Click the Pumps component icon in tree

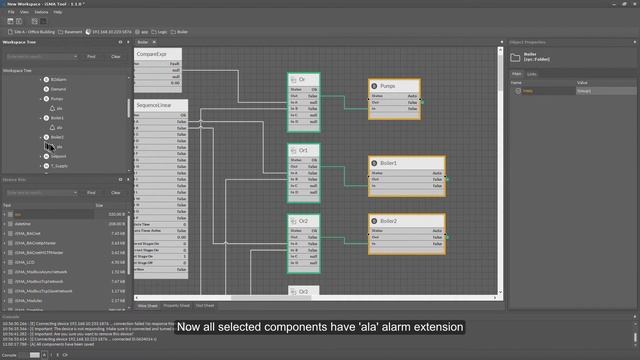tap(47, 99)
